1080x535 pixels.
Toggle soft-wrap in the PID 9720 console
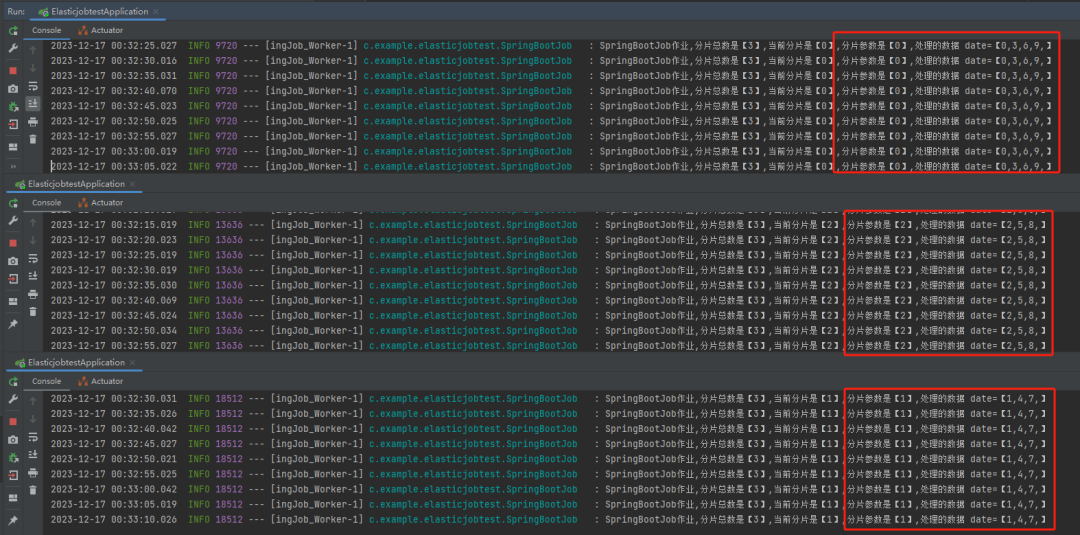pos(33,86)
